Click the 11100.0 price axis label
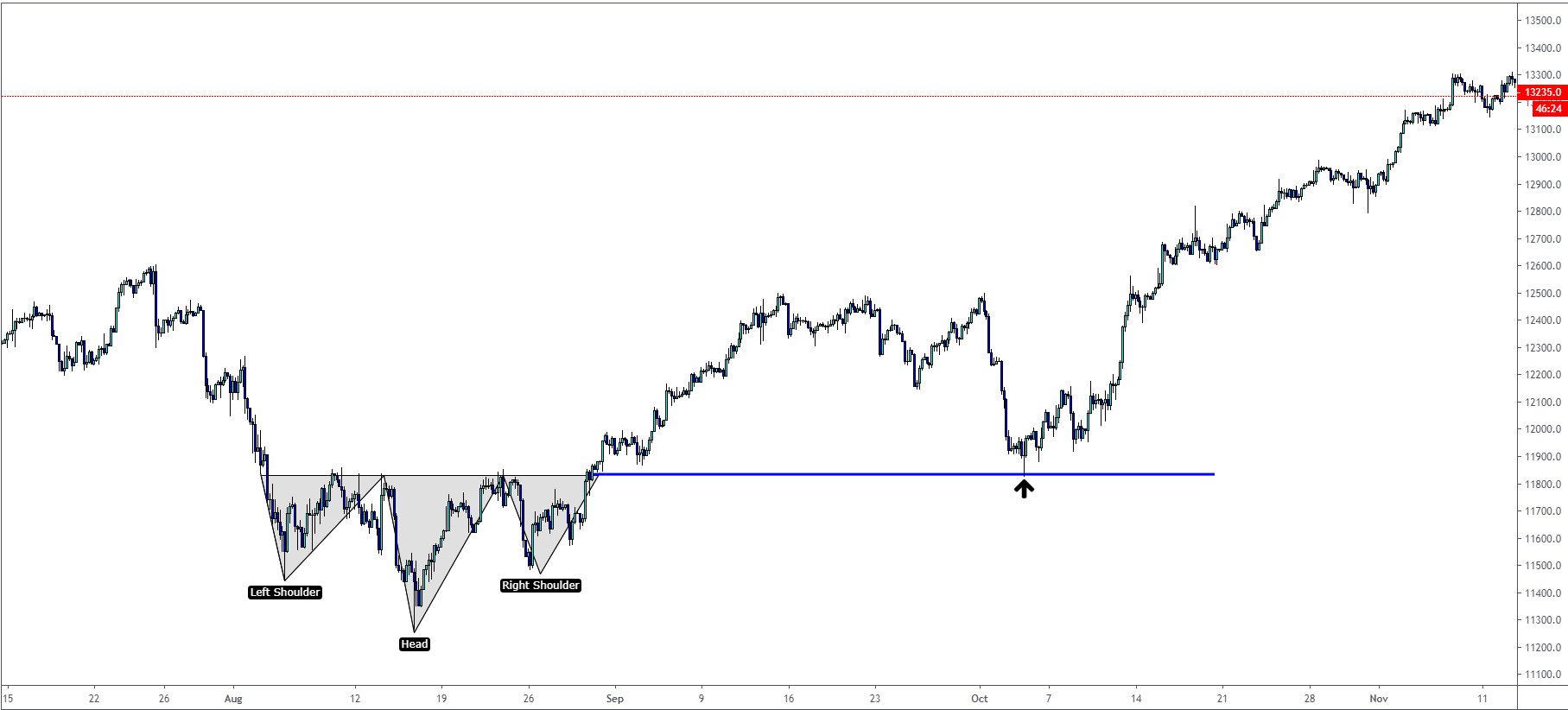Screen dimensions: 1568x710 pos(1543,675)
